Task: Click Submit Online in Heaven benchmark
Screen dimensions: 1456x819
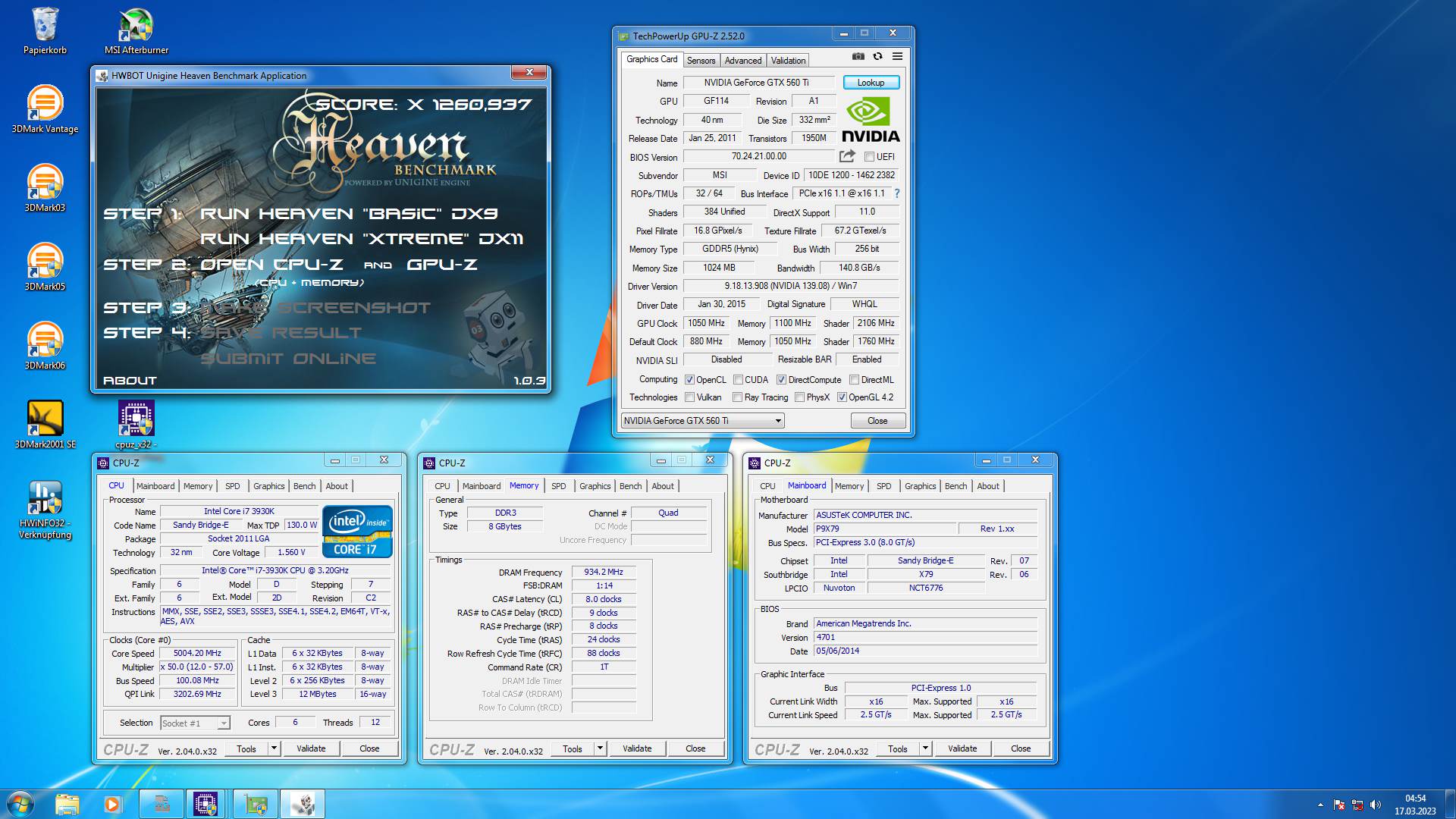Action: click(288, 359)
